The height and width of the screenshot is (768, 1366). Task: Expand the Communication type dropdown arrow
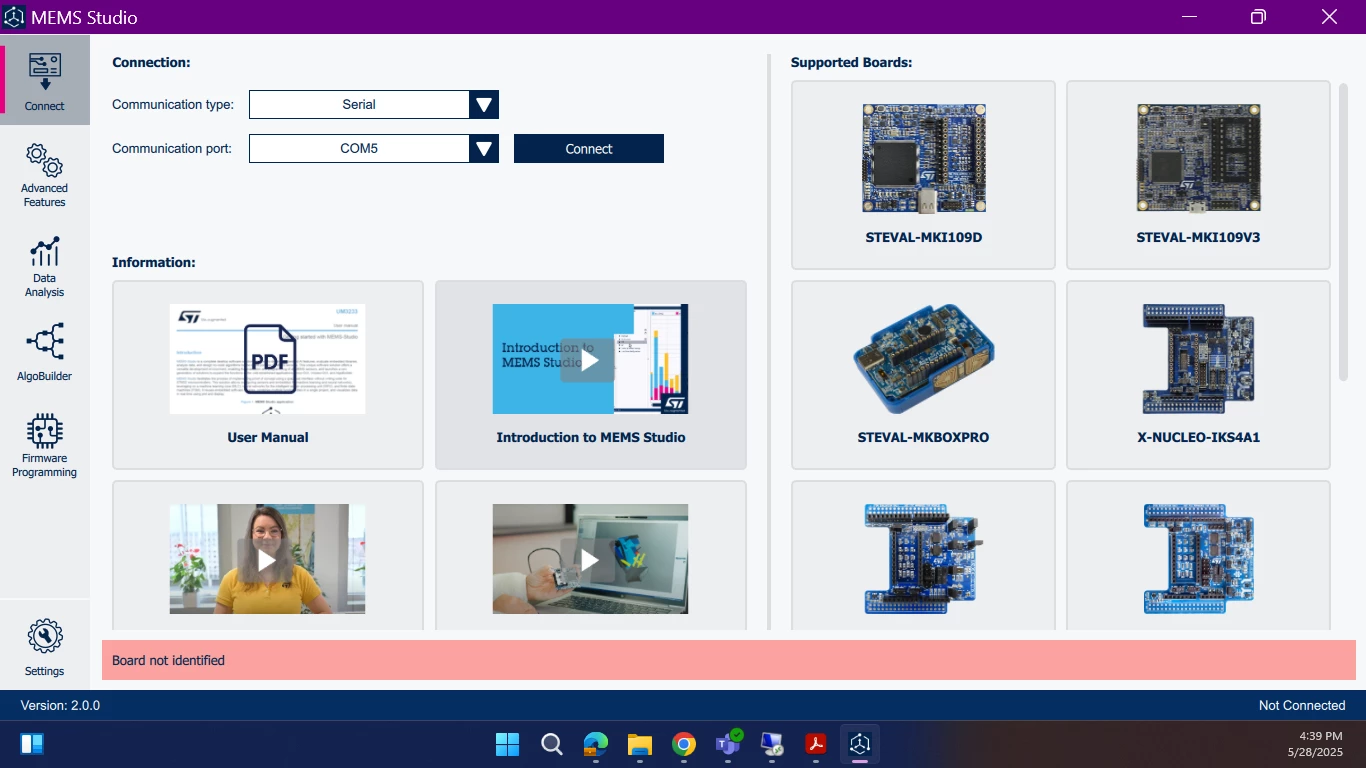[484, 104]
